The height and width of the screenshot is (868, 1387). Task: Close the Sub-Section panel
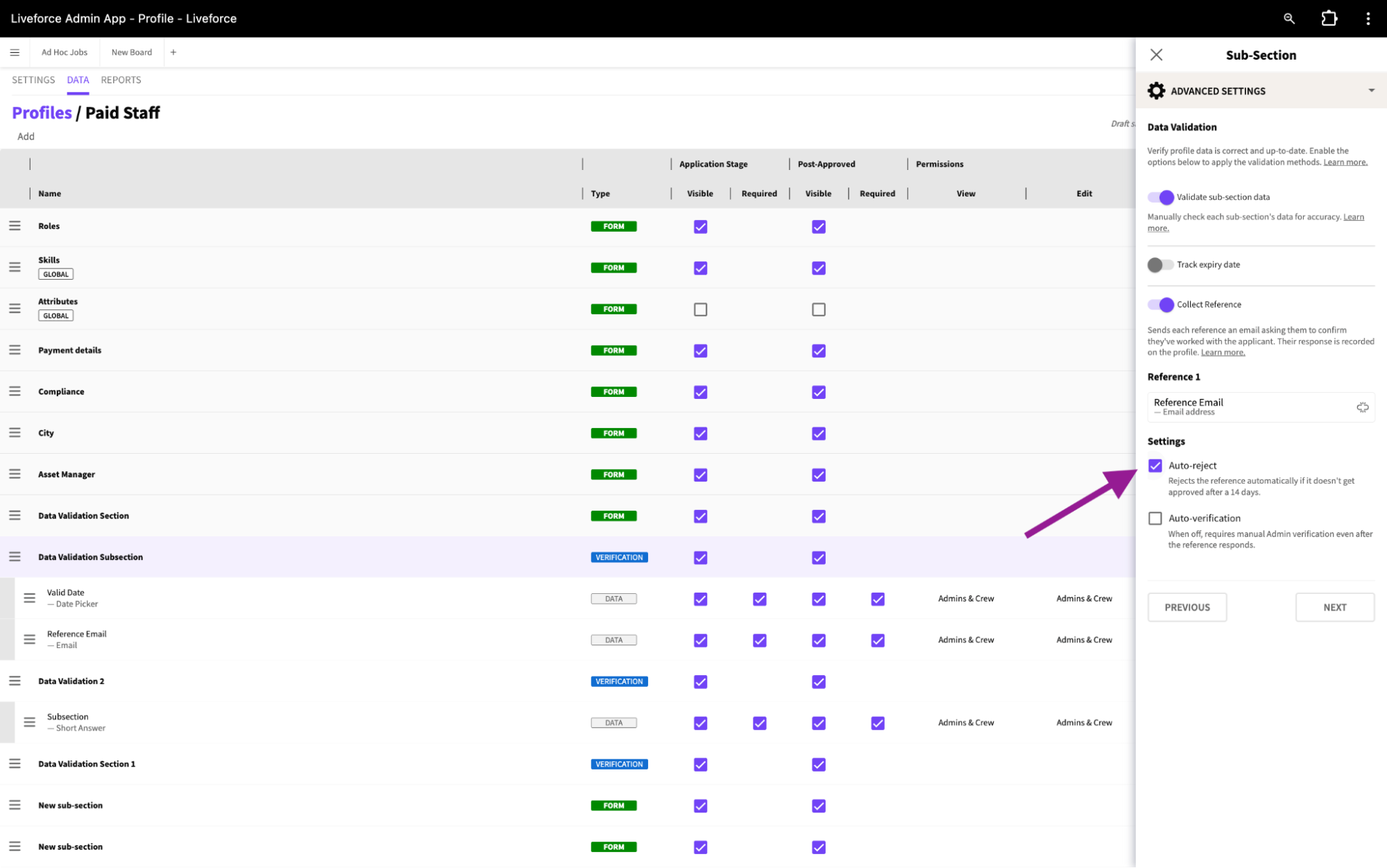pyautogui.click(x=1156, y=55)
